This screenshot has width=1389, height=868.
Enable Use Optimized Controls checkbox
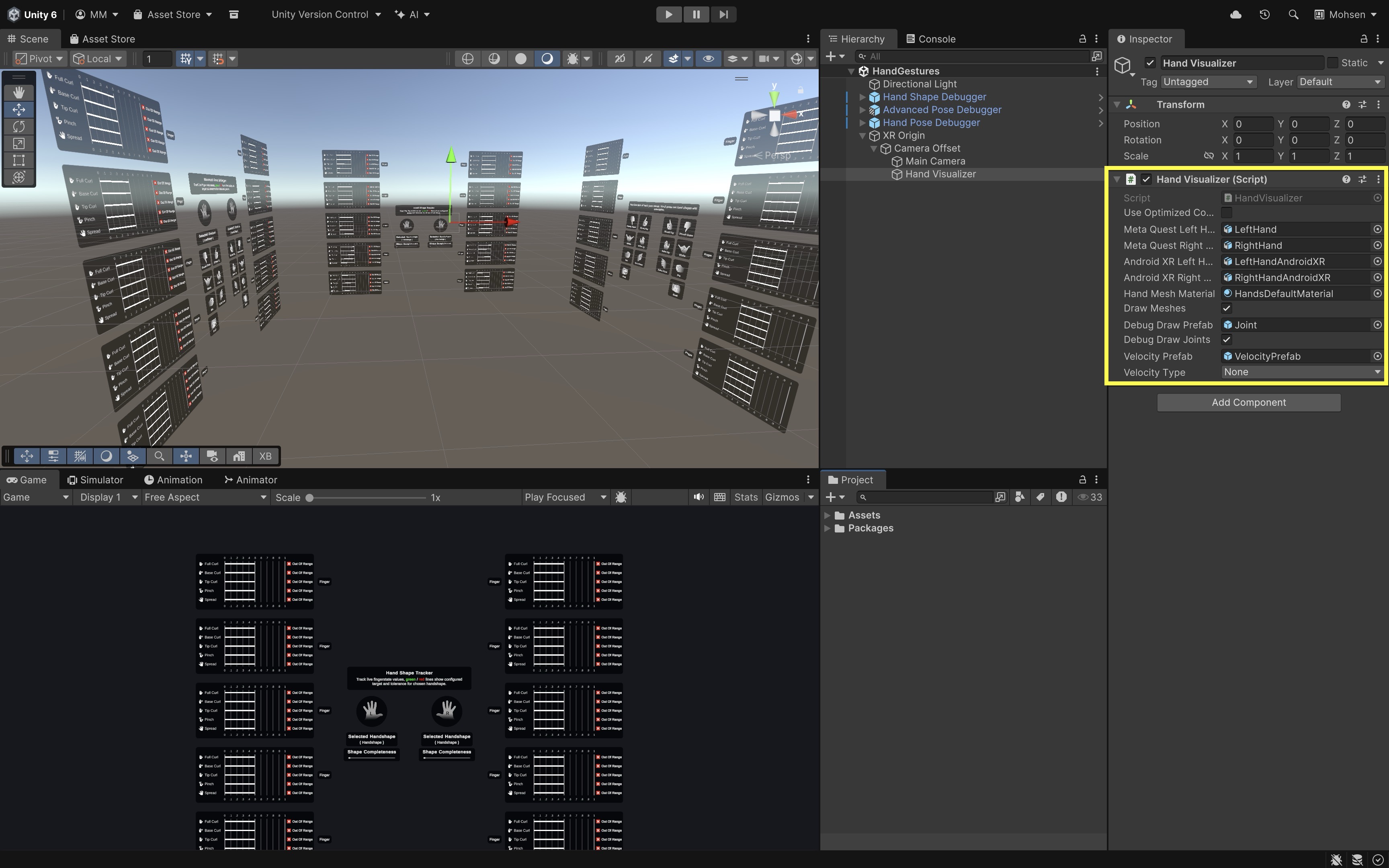pos(1227,213)
